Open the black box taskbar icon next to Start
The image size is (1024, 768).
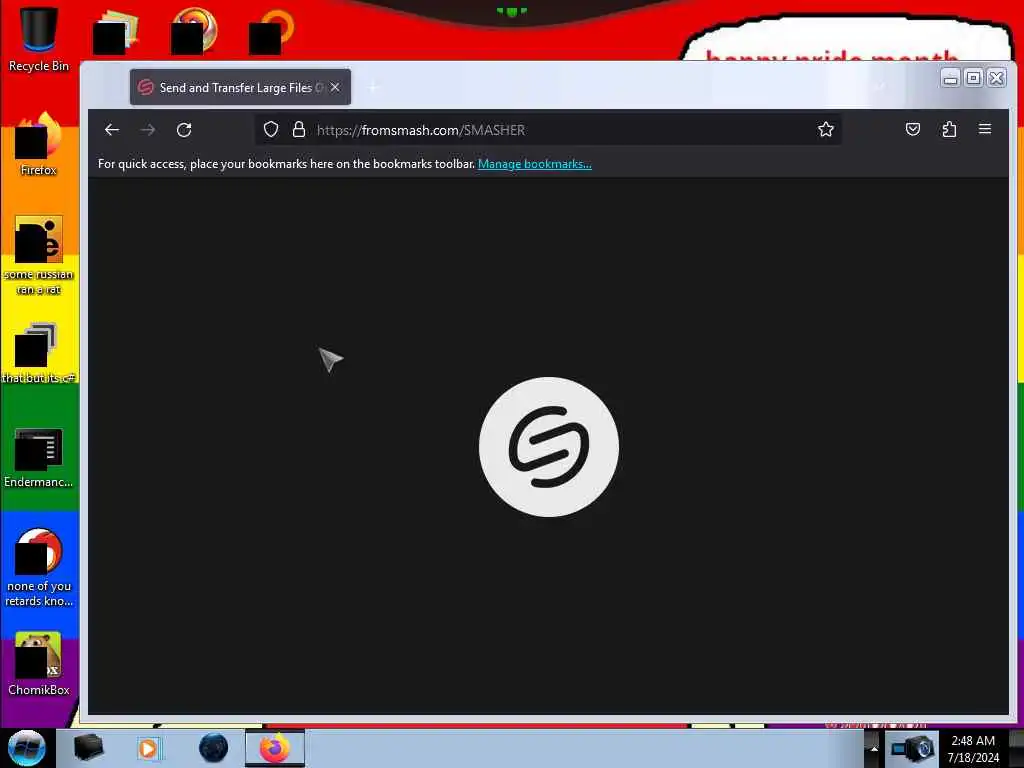88,748
